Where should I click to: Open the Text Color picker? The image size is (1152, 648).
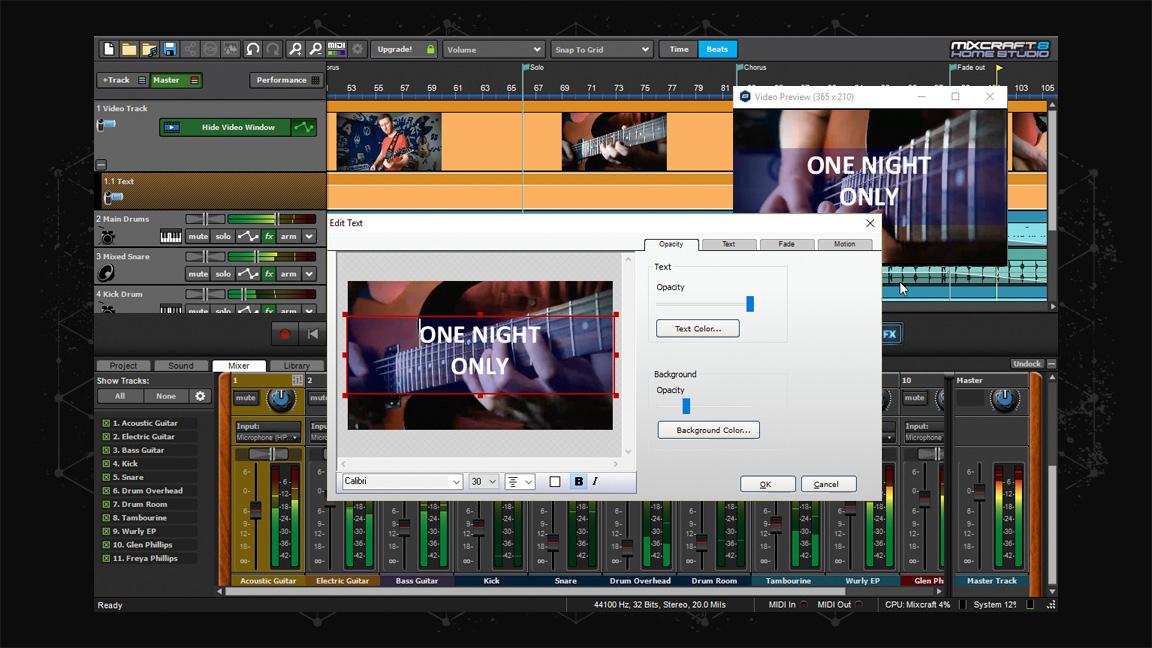697,328
